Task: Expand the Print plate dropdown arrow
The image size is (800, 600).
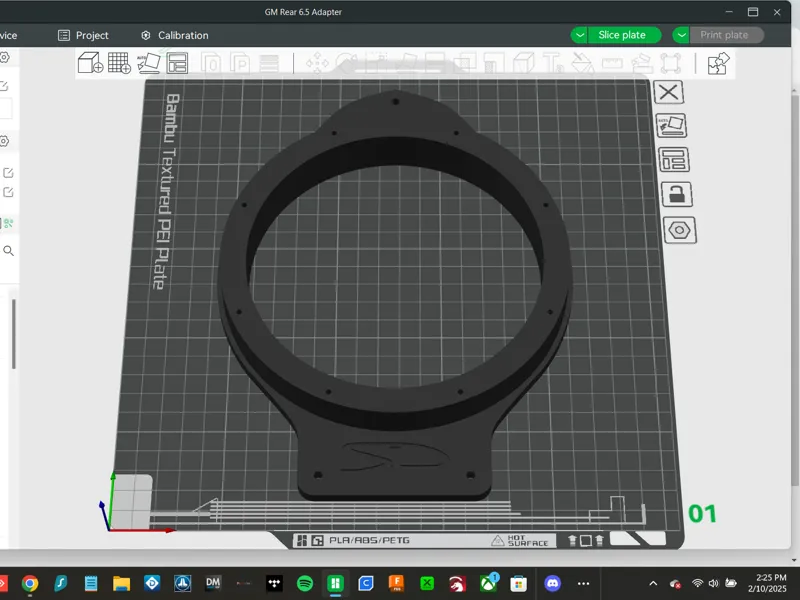Action: tap(681, 35)
